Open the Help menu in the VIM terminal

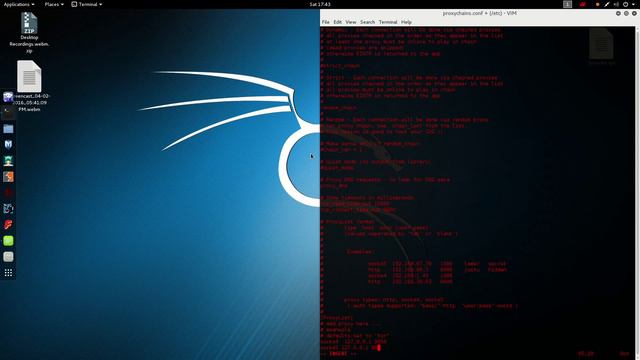click(x=406, y=22)
